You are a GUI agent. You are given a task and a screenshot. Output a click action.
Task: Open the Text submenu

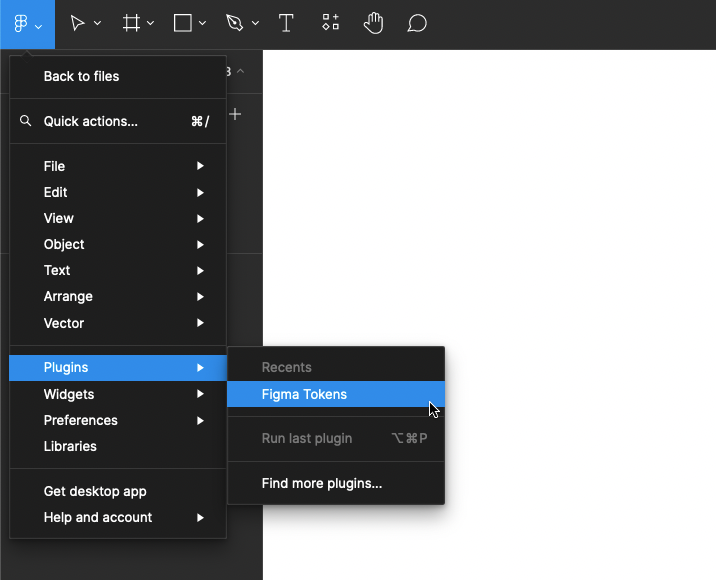pos(118,270)
